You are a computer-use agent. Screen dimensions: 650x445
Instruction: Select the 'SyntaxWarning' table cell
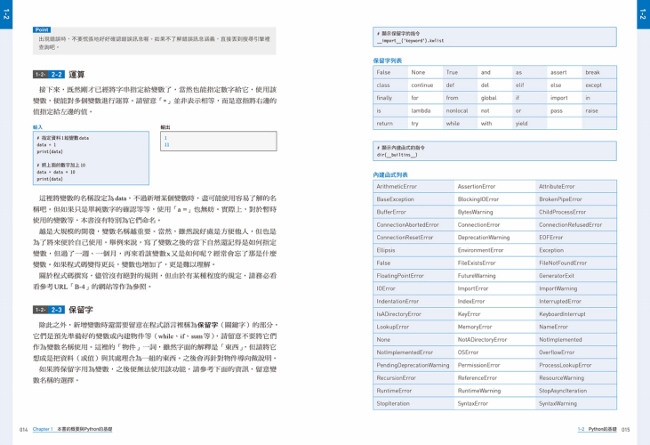[576, 404]
